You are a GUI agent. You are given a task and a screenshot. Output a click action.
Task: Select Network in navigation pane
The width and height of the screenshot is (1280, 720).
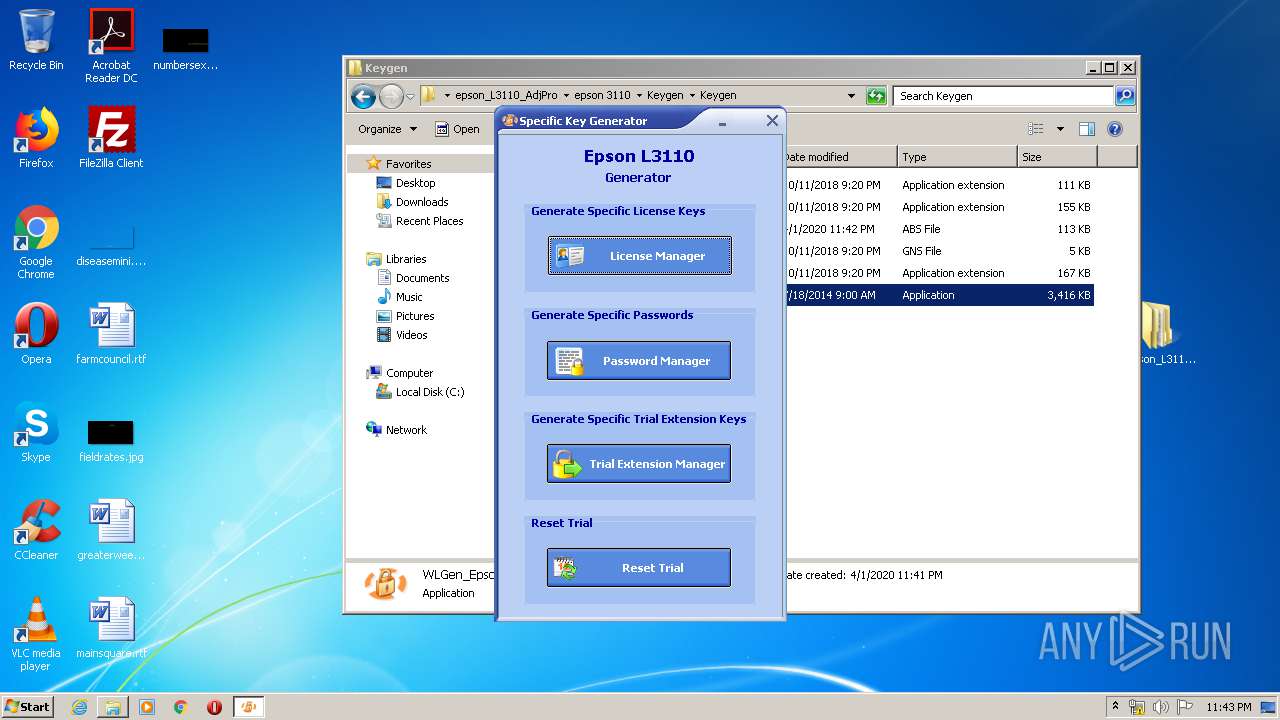(406, 430)
